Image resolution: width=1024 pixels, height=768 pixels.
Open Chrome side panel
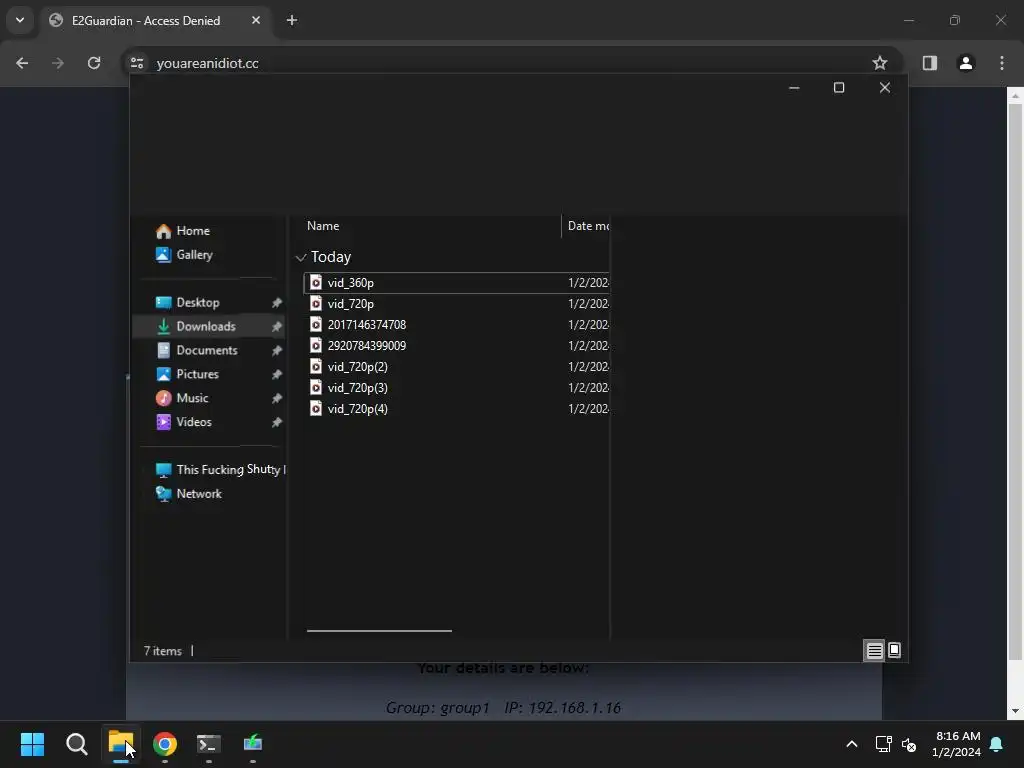930,63
